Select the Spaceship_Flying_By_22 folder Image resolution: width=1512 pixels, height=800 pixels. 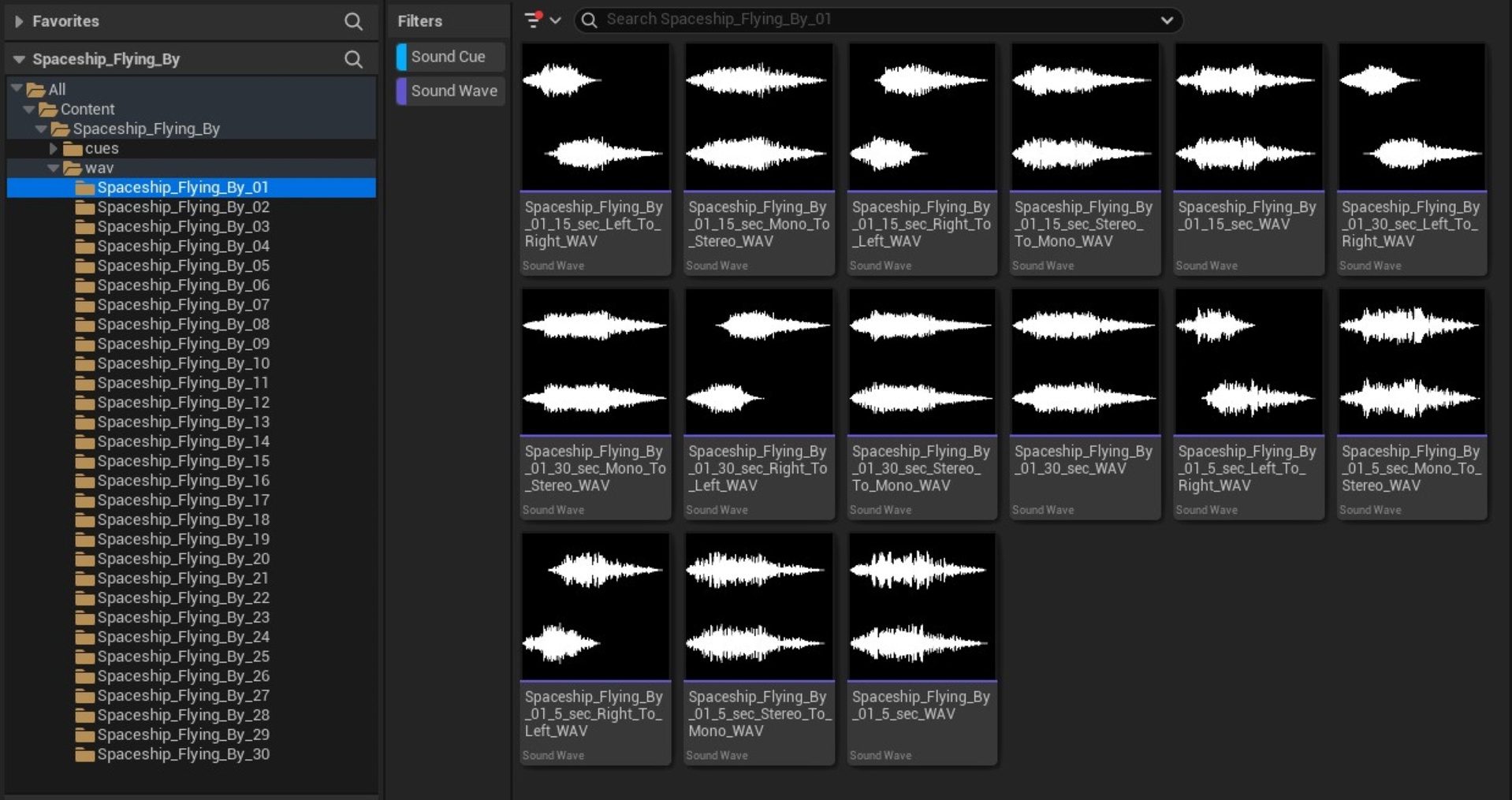click(x=191, y=598)
